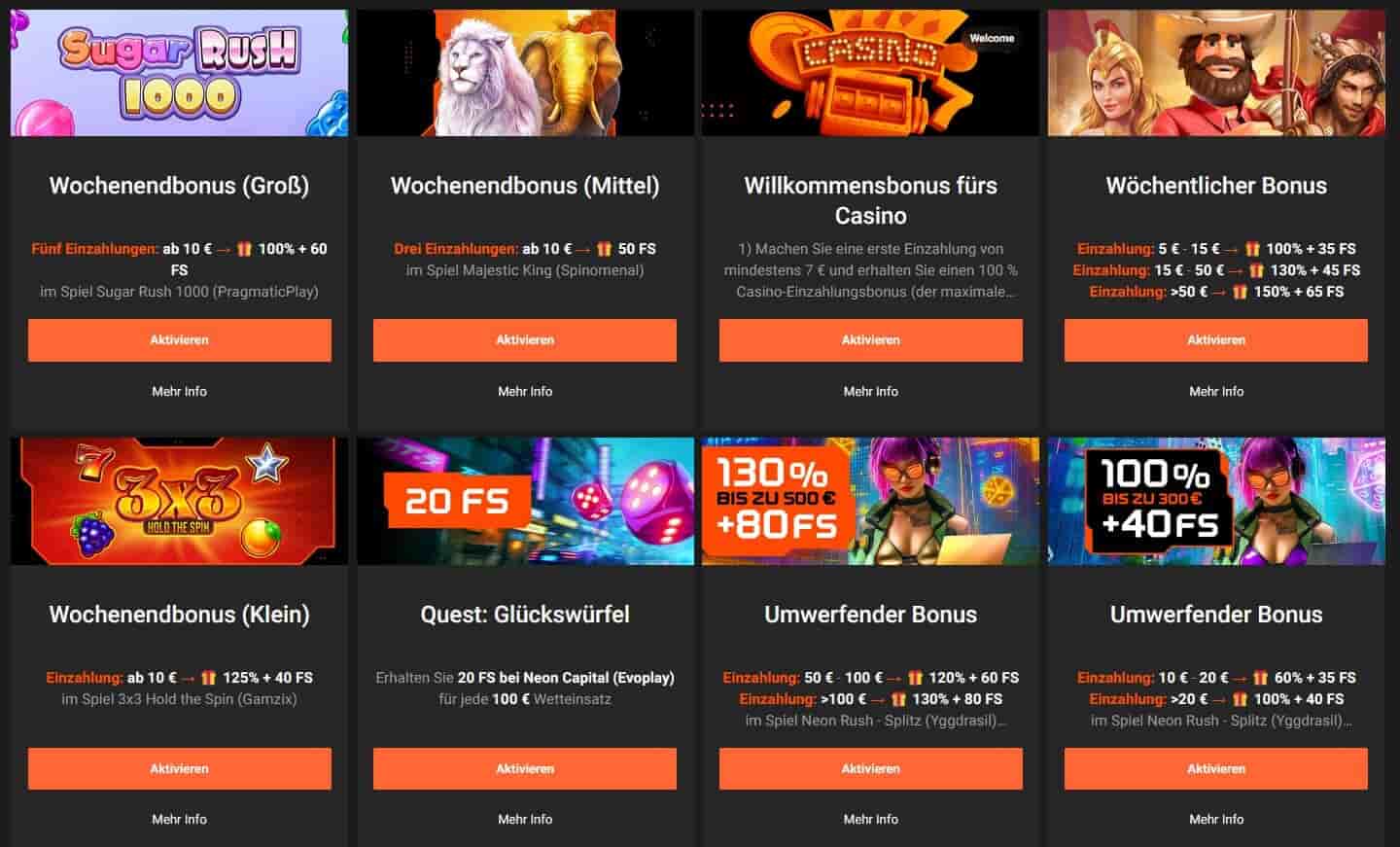Click the orange Casino Welcome banner
The image size is (1400, 847).
[870, 73]
